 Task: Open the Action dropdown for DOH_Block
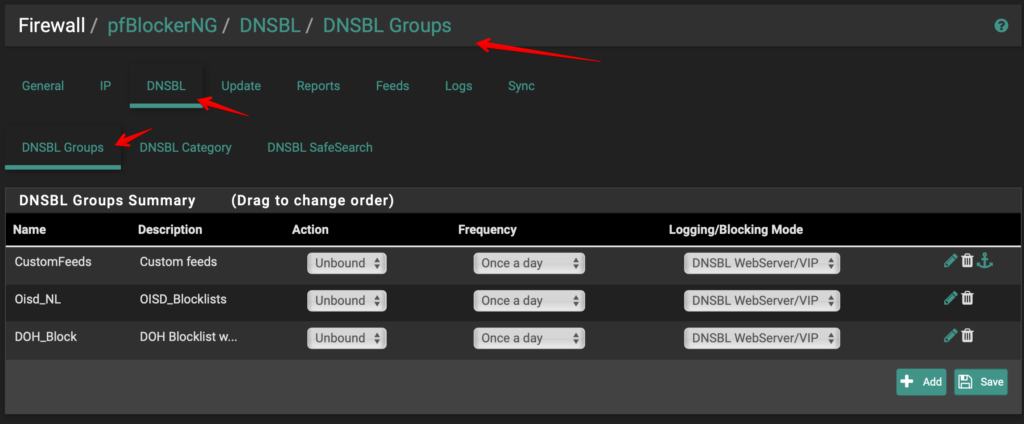point(347,338)
